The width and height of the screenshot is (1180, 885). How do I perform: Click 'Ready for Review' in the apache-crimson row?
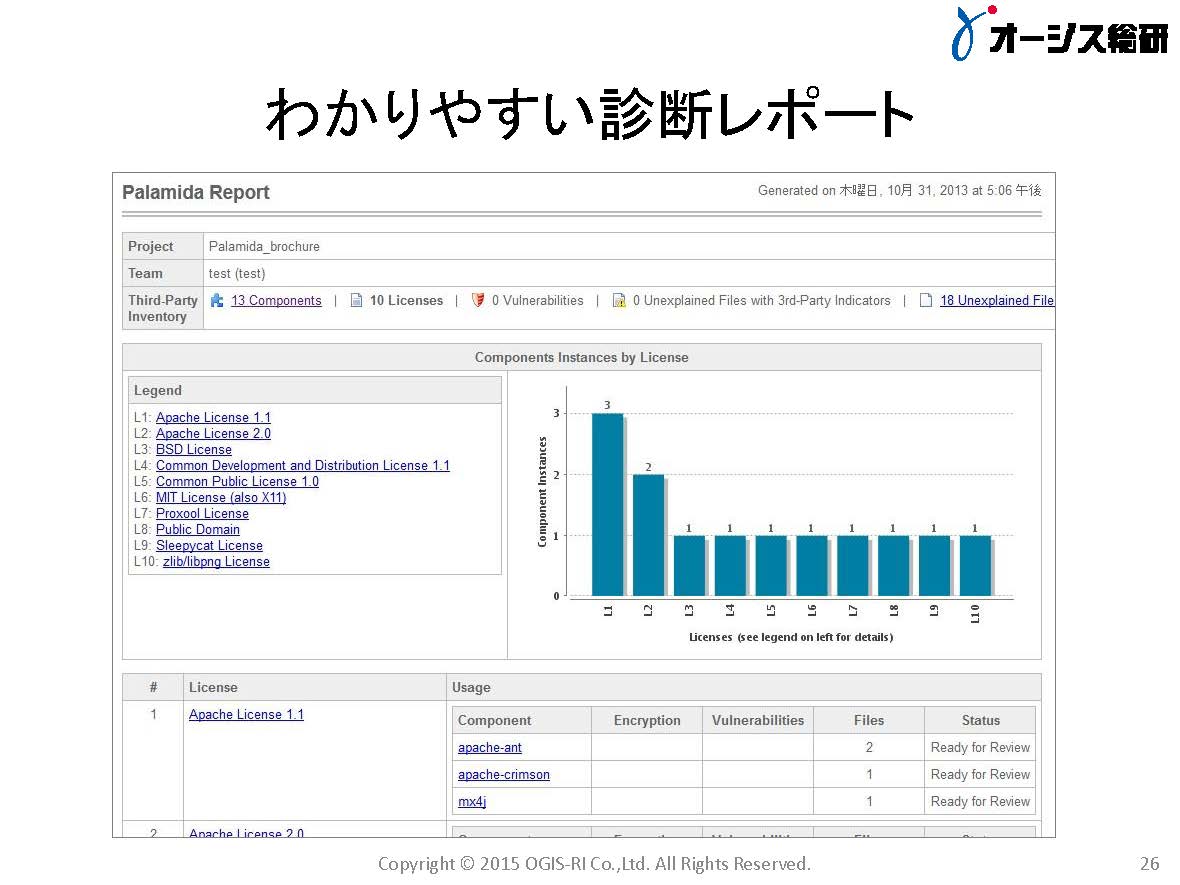coord(980,774)
